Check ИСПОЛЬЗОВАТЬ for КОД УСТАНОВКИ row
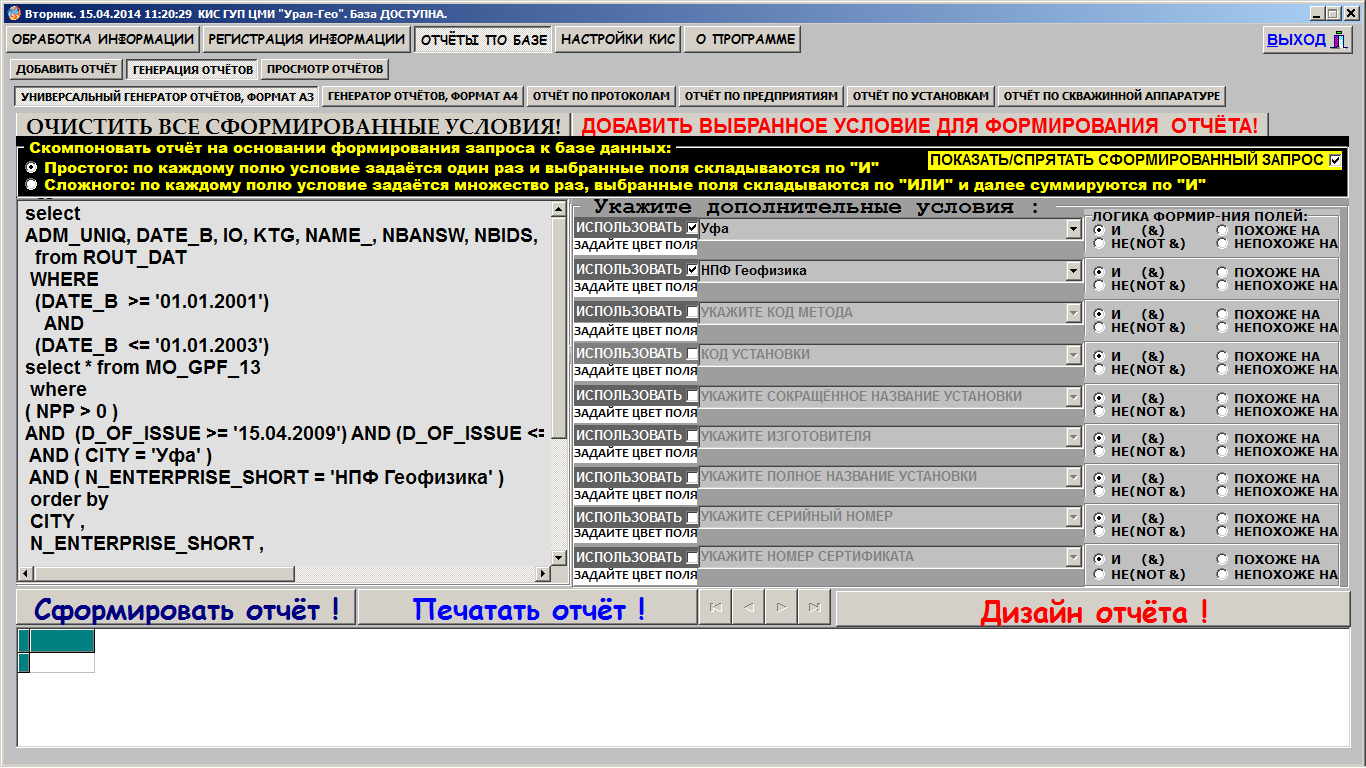The image size is (1366, 768). tap(693, 354)
